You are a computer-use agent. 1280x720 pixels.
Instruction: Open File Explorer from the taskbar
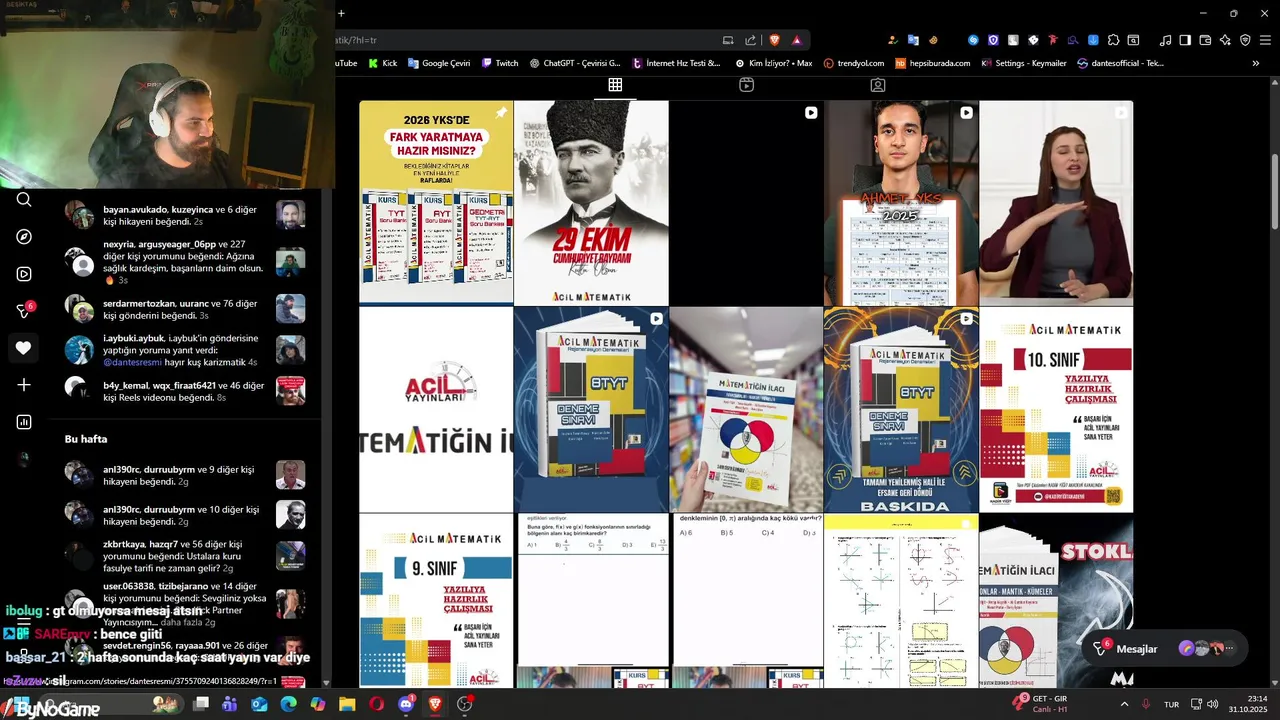(x=347, y=704)
